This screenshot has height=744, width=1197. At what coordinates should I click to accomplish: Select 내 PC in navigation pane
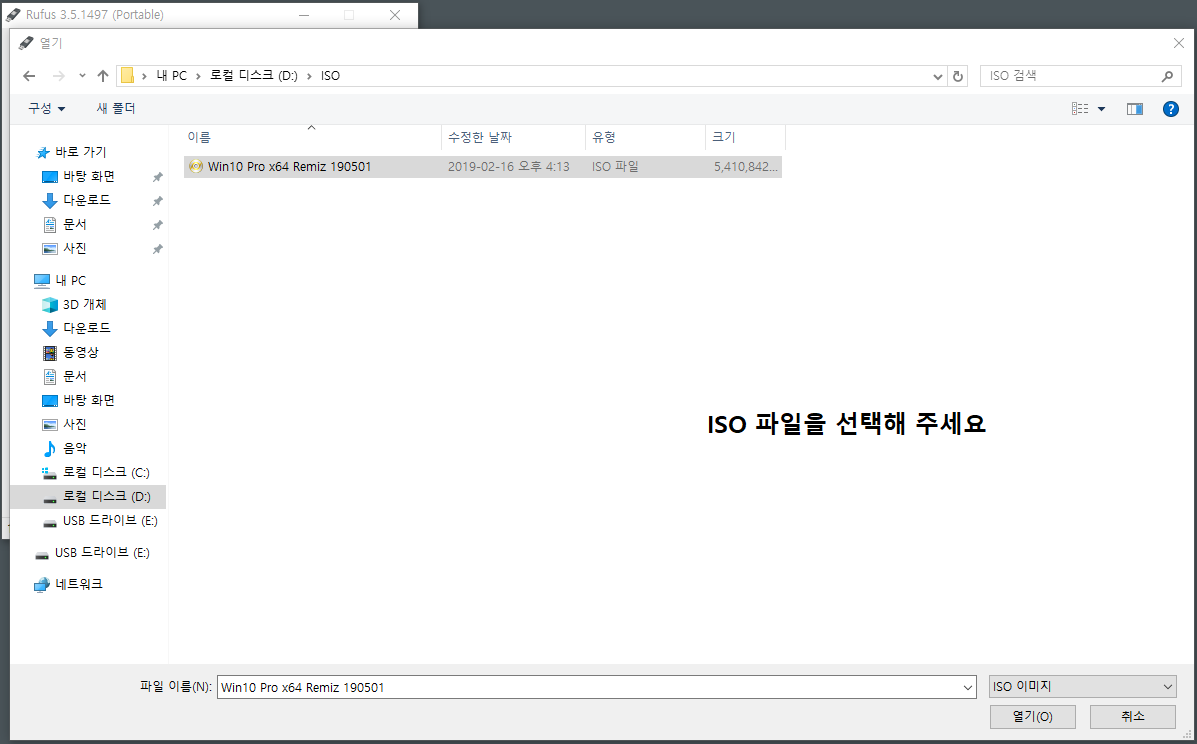pyautogui.click(x=70, y=280)
